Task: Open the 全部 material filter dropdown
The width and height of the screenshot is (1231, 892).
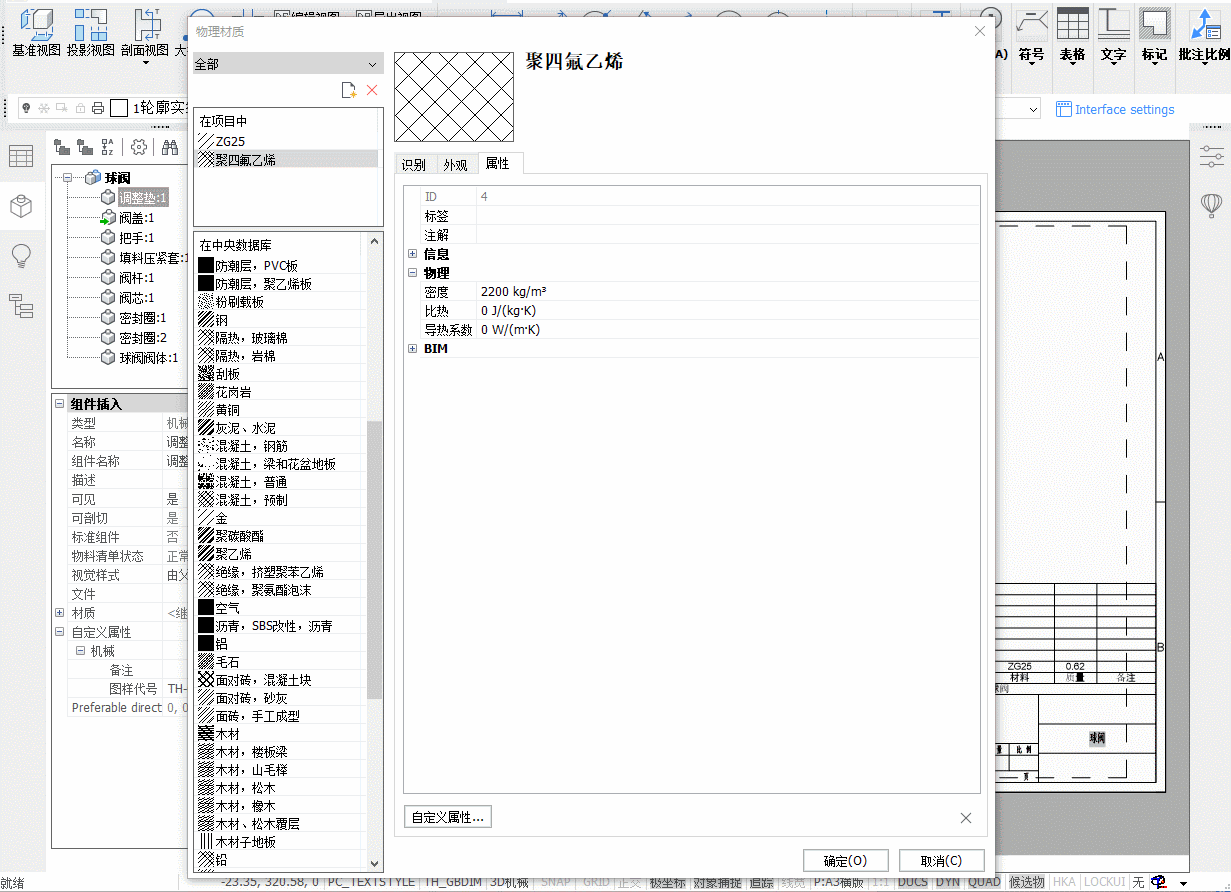Action: [x=287, y=64]
